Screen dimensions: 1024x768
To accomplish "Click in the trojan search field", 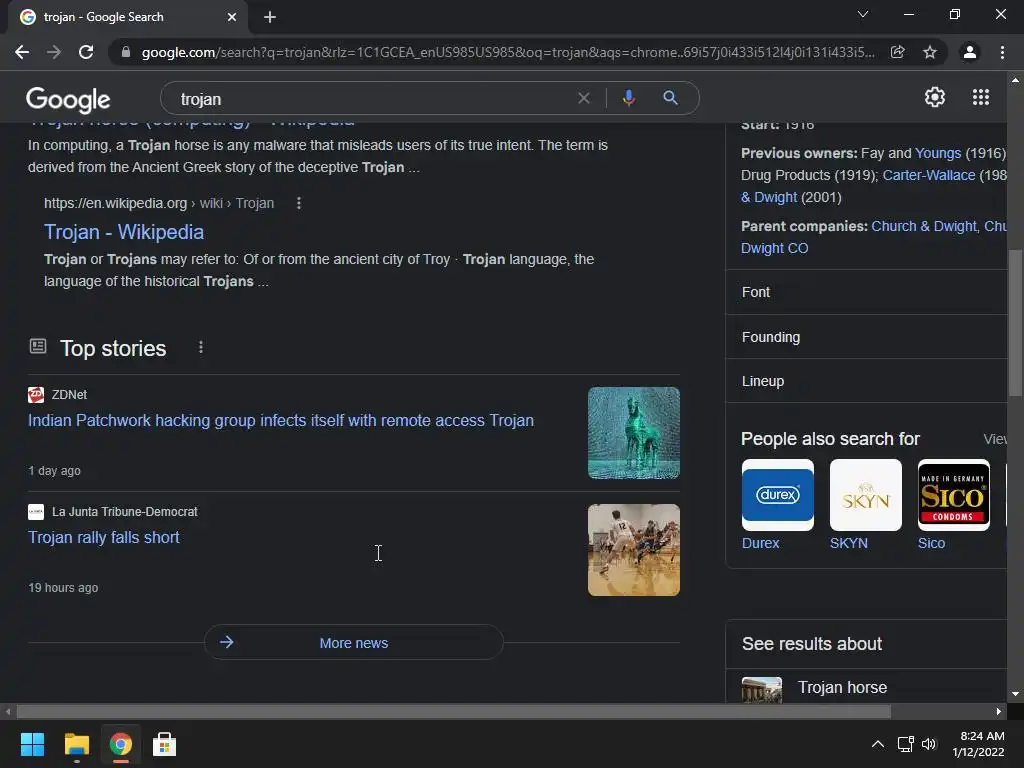I will pos(372,99).
